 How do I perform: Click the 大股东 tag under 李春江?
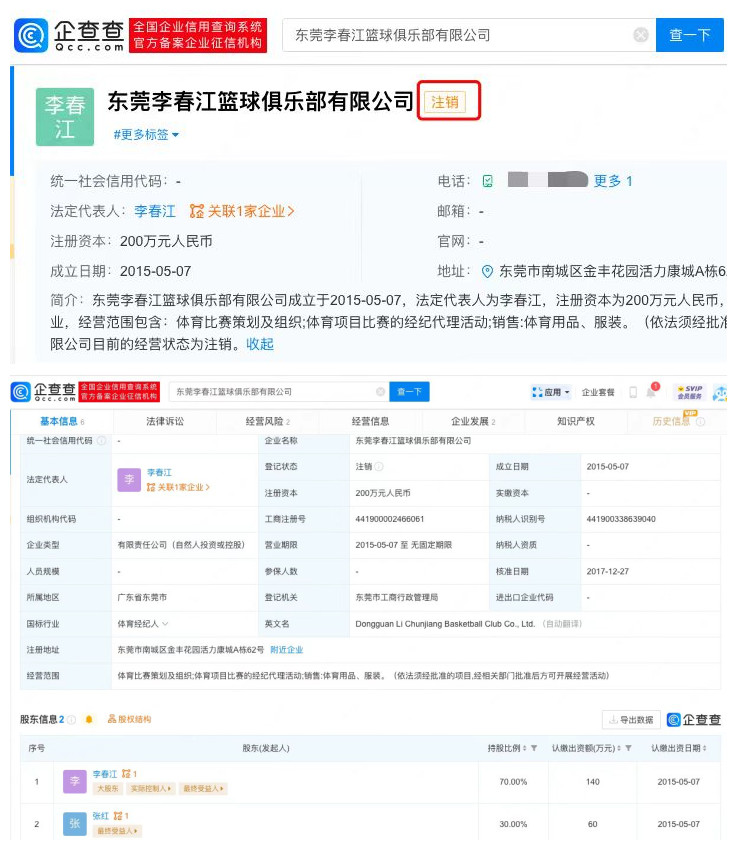click(x=108, y=789)
